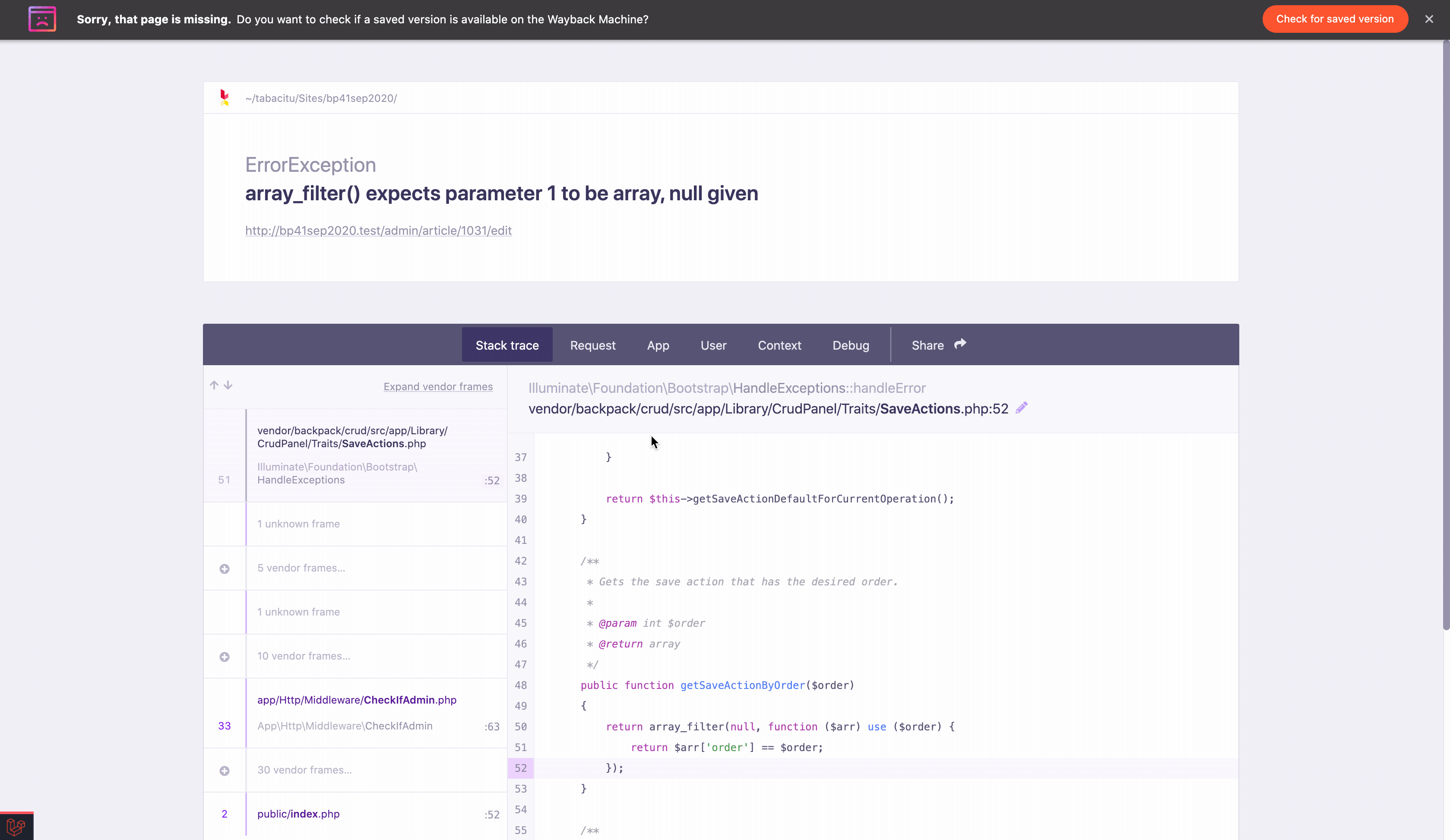The height and width of the screenshot is (840, 1450).
Task: Click Check for saved version button
Action: pos(1335,19)
